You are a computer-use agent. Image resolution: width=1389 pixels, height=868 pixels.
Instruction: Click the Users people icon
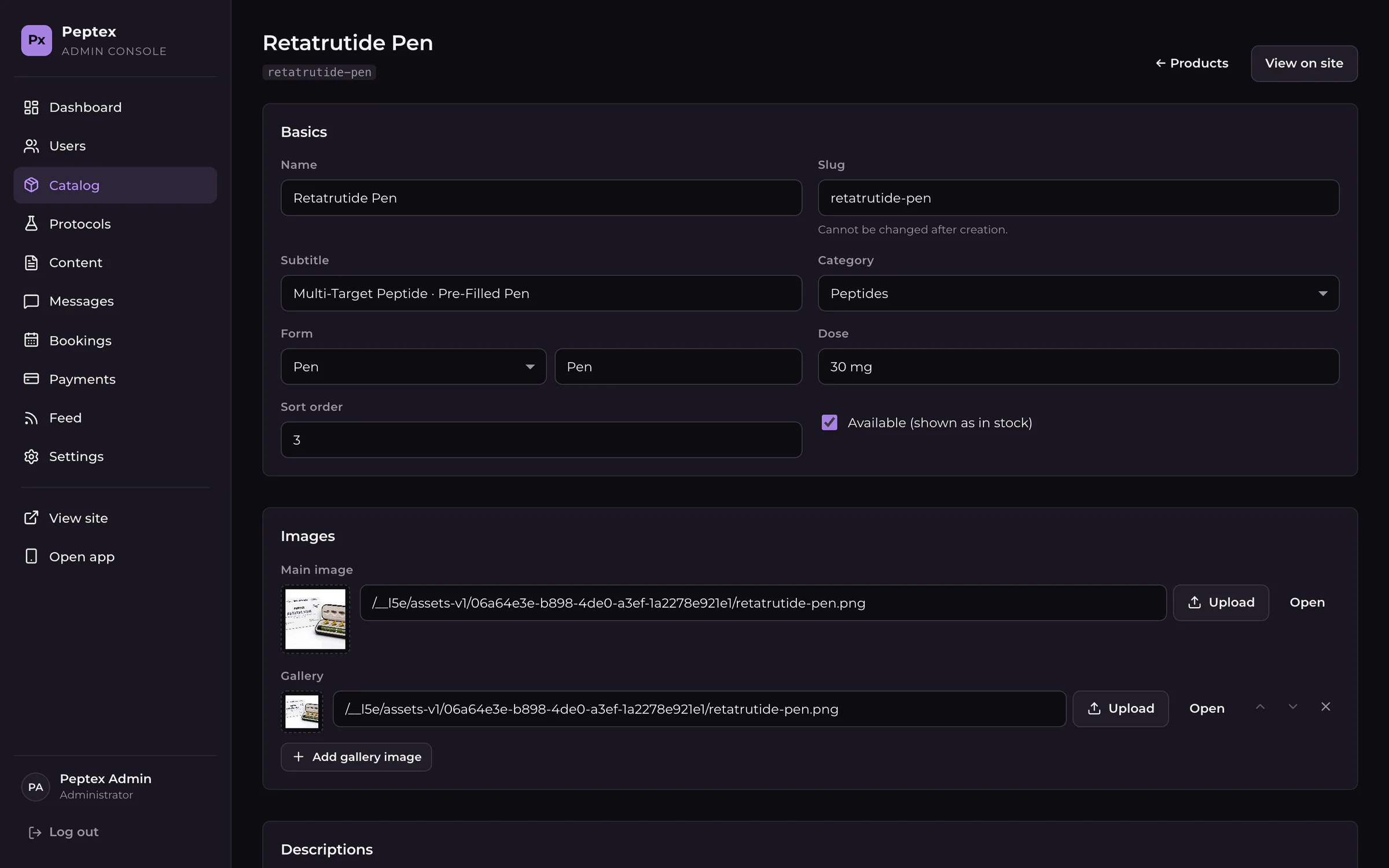tap(31, 146)
